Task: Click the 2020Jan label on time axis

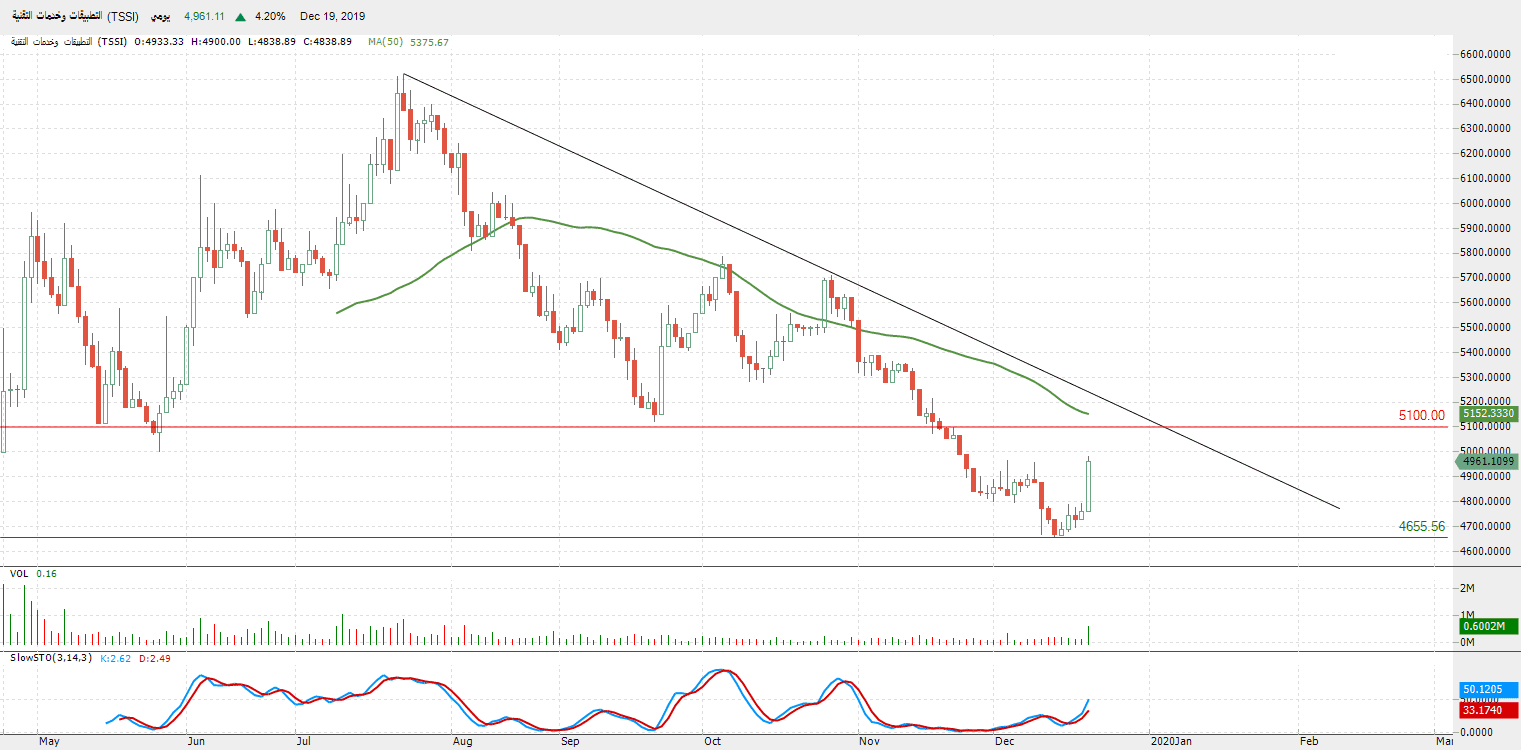Action: click(x=1171, y=742)
